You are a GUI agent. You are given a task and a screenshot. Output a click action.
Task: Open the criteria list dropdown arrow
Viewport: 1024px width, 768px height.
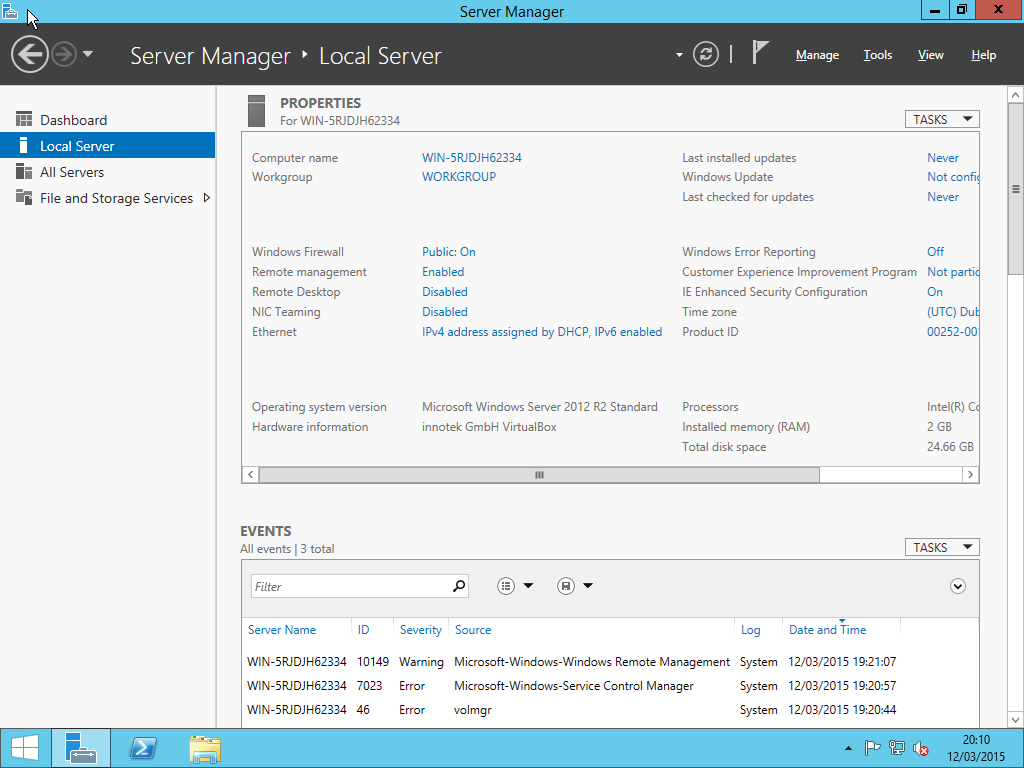click(528, 586)
